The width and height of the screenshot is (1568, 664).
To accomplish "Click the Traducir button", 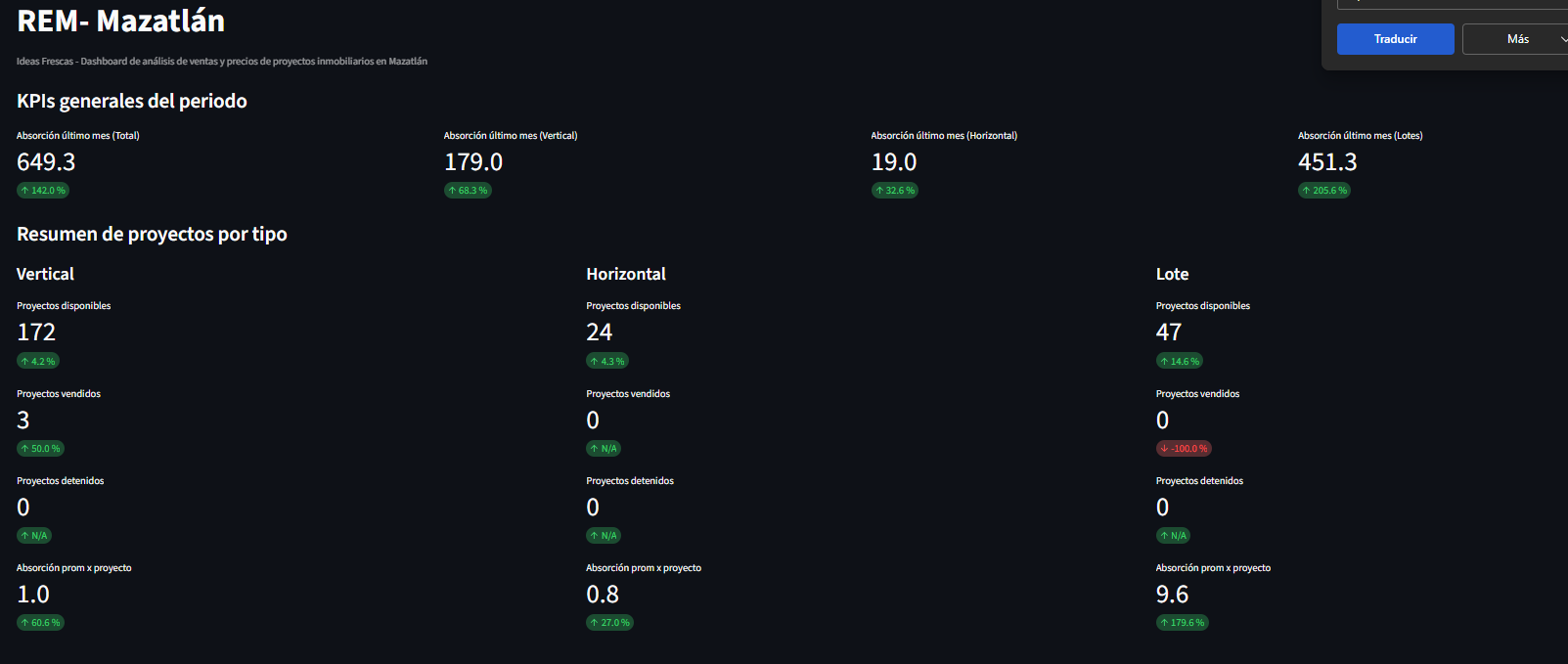I will point(1395,39).
